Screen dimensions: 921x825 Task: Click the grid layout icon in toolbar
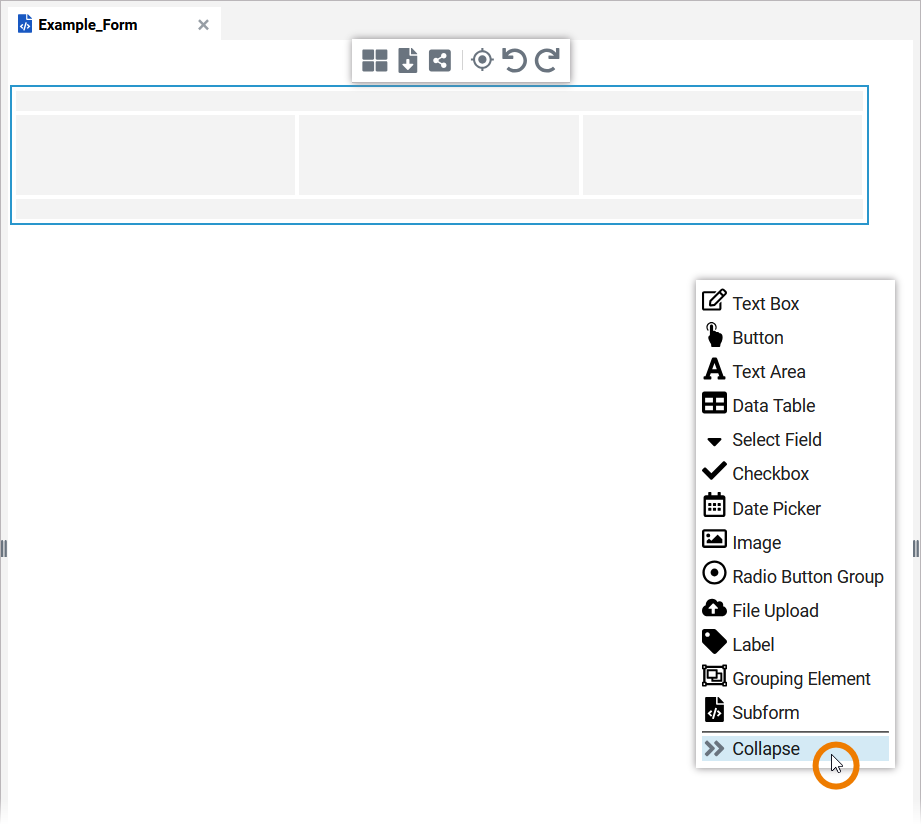point(375,61)
